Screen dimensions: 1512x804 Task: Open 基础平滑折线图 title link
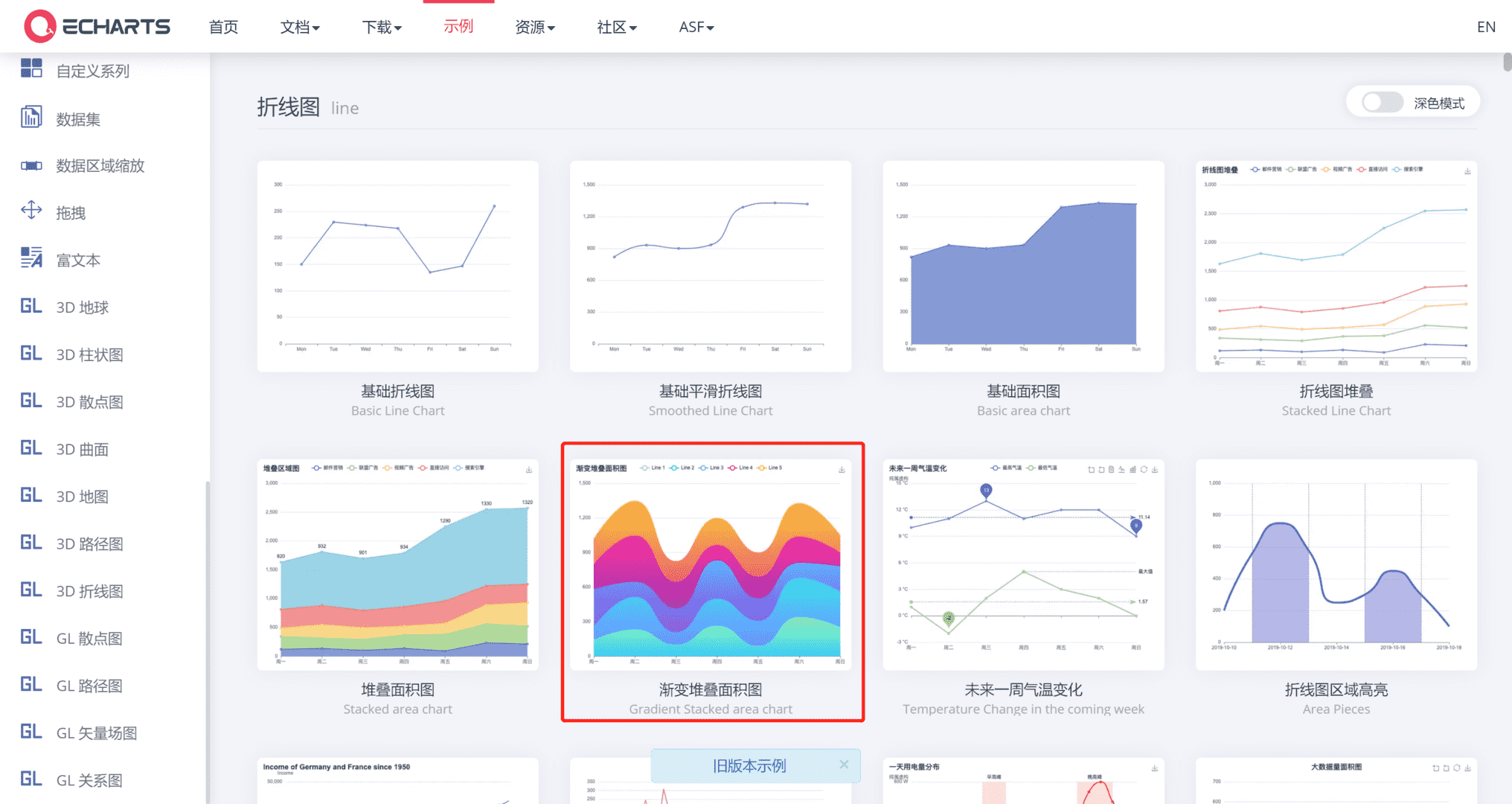(x=711, y=391)
